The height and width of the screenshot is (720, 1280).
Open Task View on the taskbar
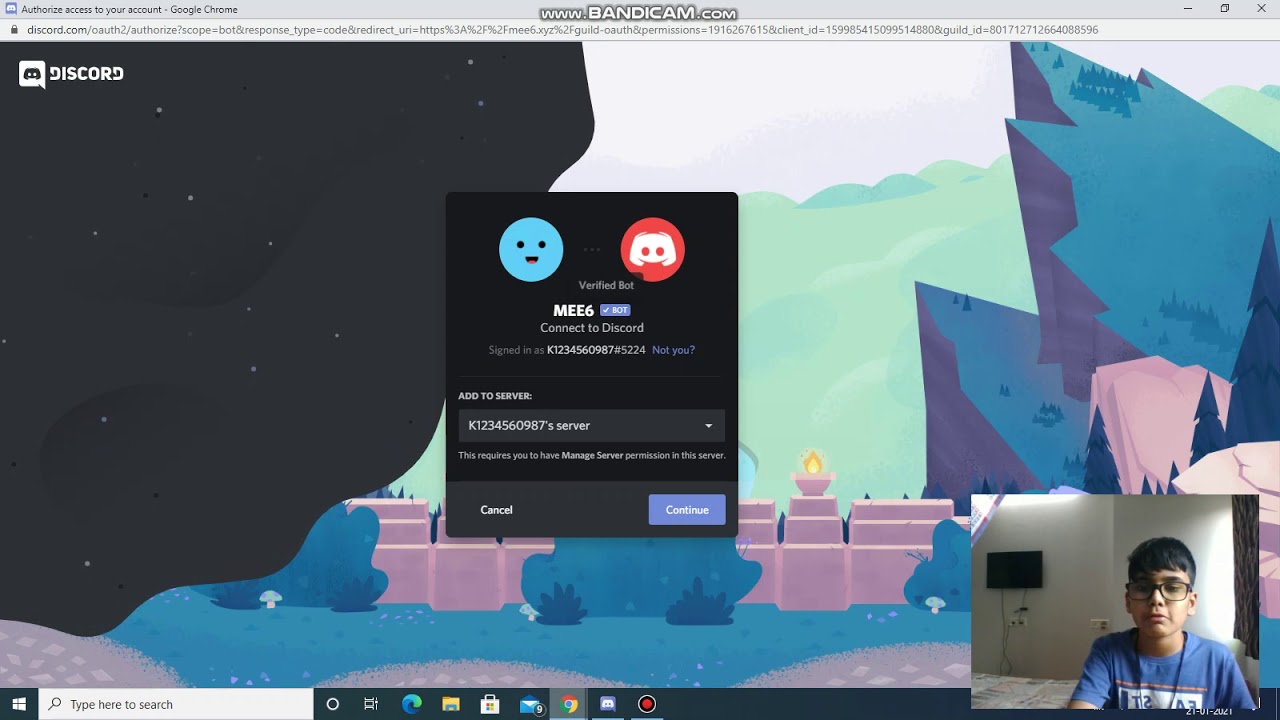[371, 704]
